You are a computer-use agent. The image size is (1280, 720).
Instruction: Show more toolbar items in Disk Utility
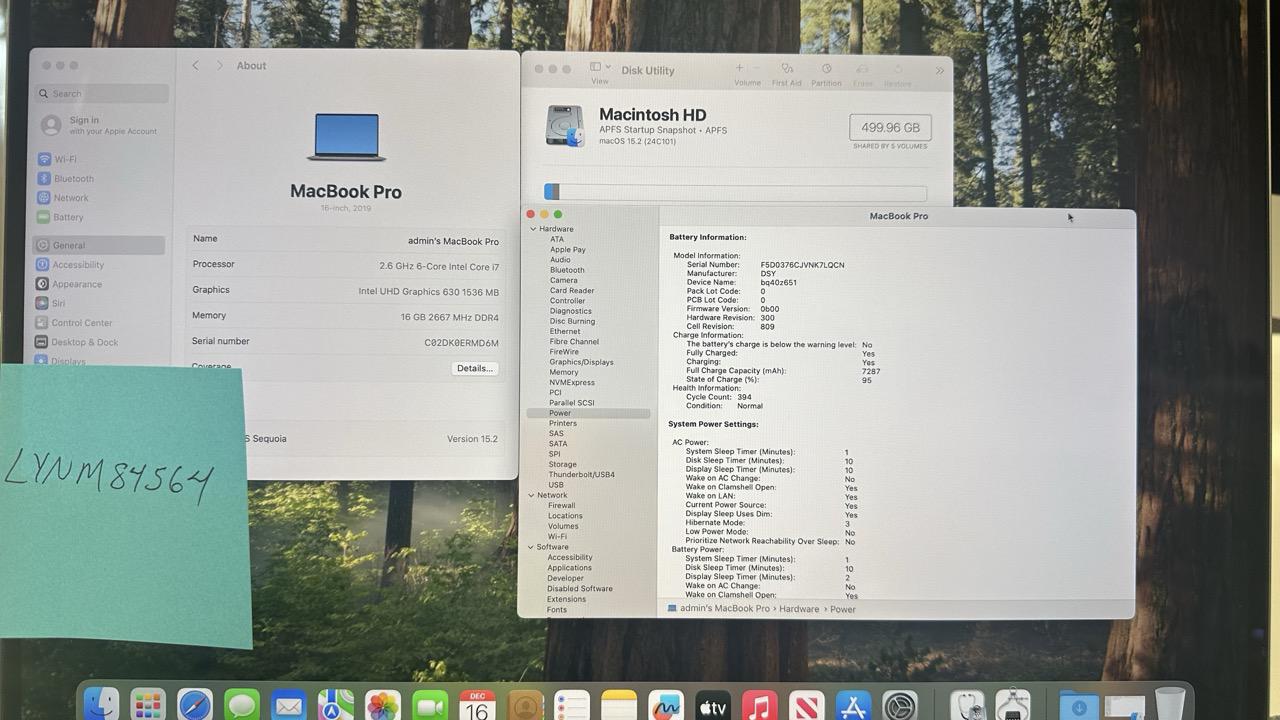coord(939,71)
